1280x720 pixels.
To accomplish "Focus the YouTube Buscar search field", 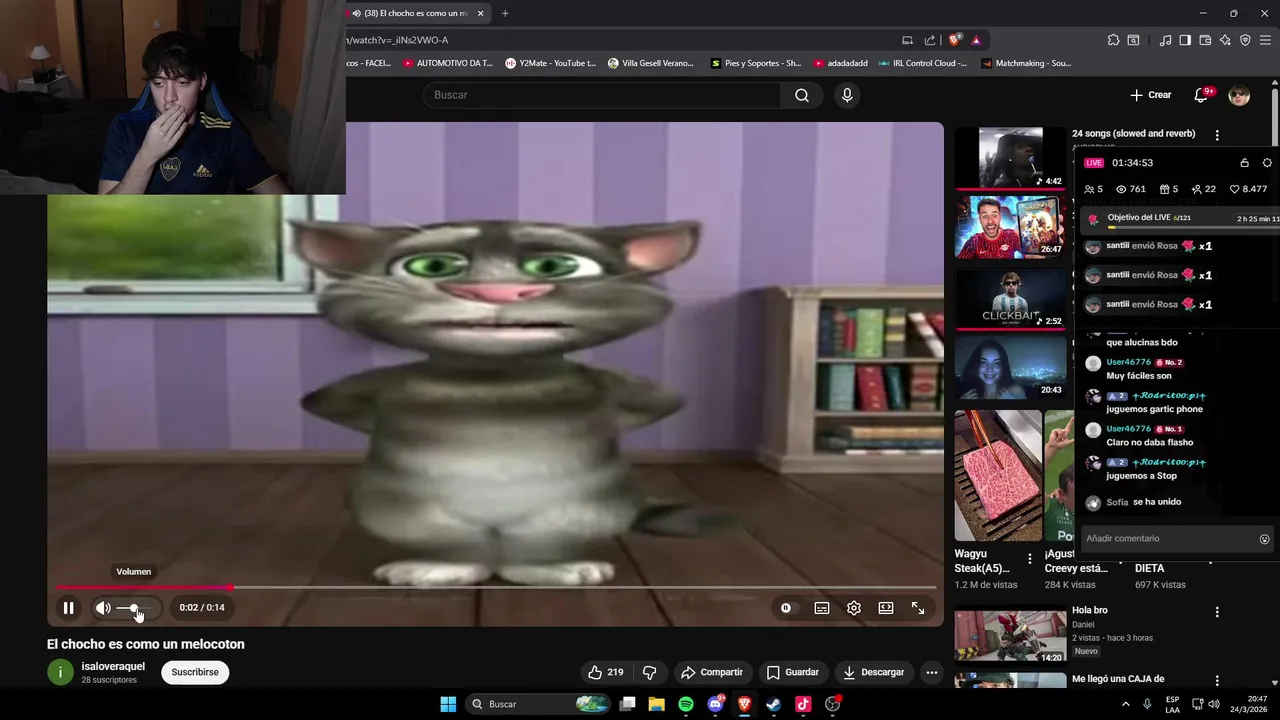I will click(603, 95).
